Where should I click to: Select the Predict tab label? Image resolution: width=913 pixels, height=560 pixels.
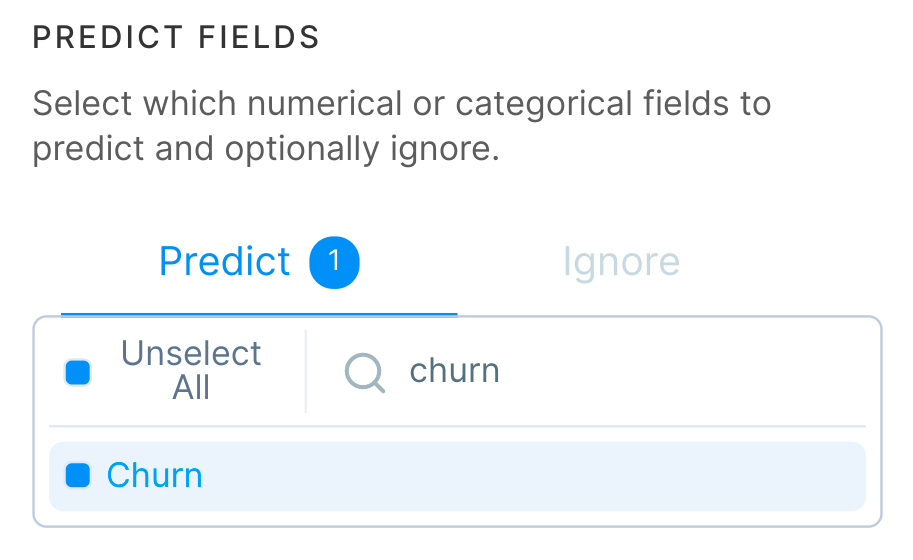point(225,262)
